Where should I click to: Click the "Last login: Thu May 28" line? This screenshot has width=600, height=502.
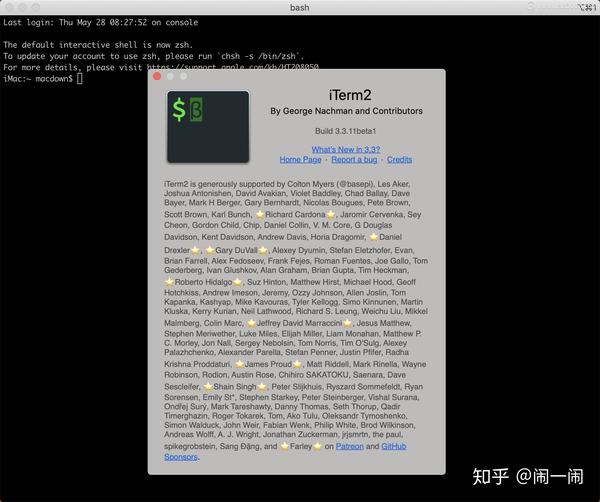[x=101, y=22]
